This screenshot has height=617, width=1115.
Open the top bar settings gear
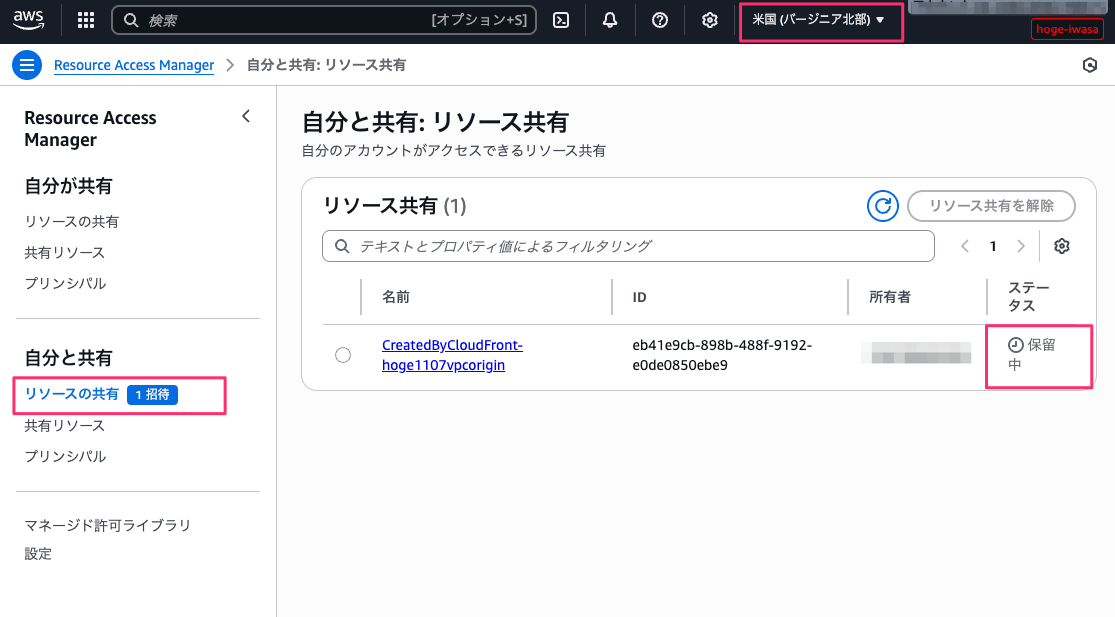(710, 20)
